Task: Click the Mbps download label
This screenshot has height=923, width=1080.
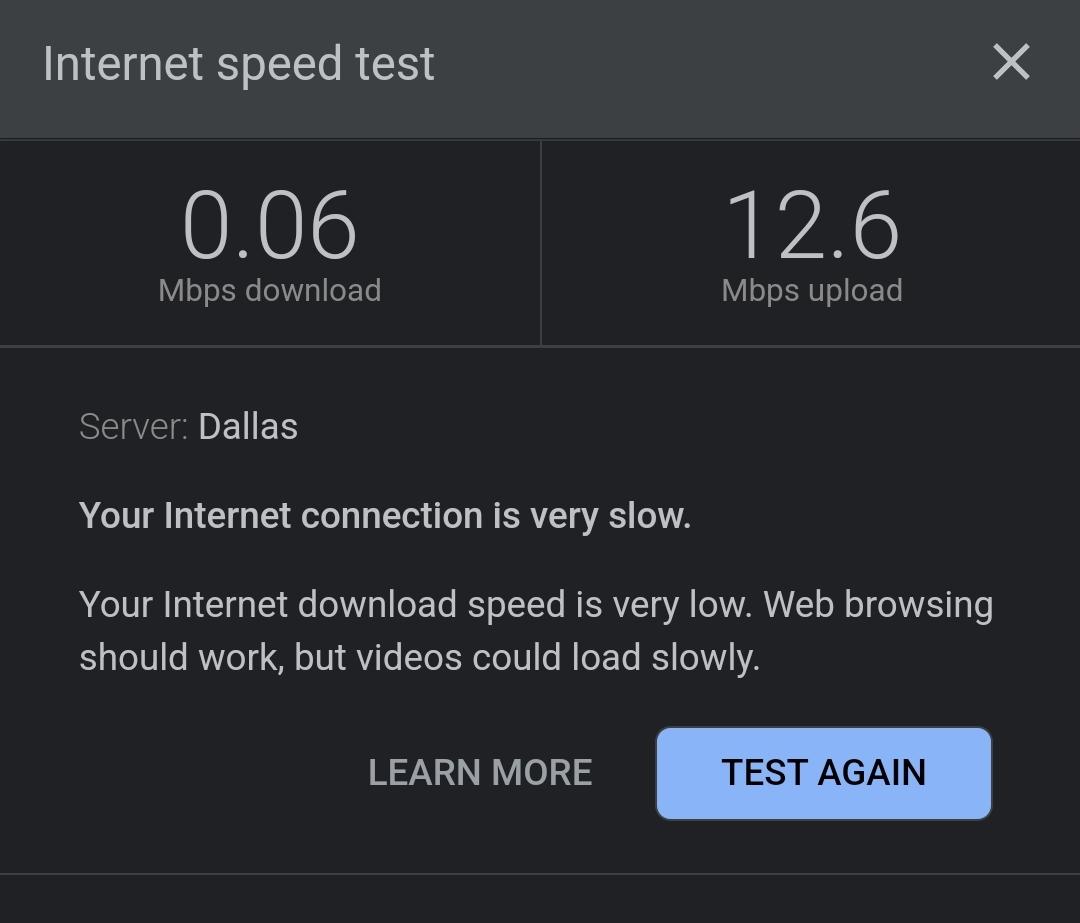Action: 270,291
